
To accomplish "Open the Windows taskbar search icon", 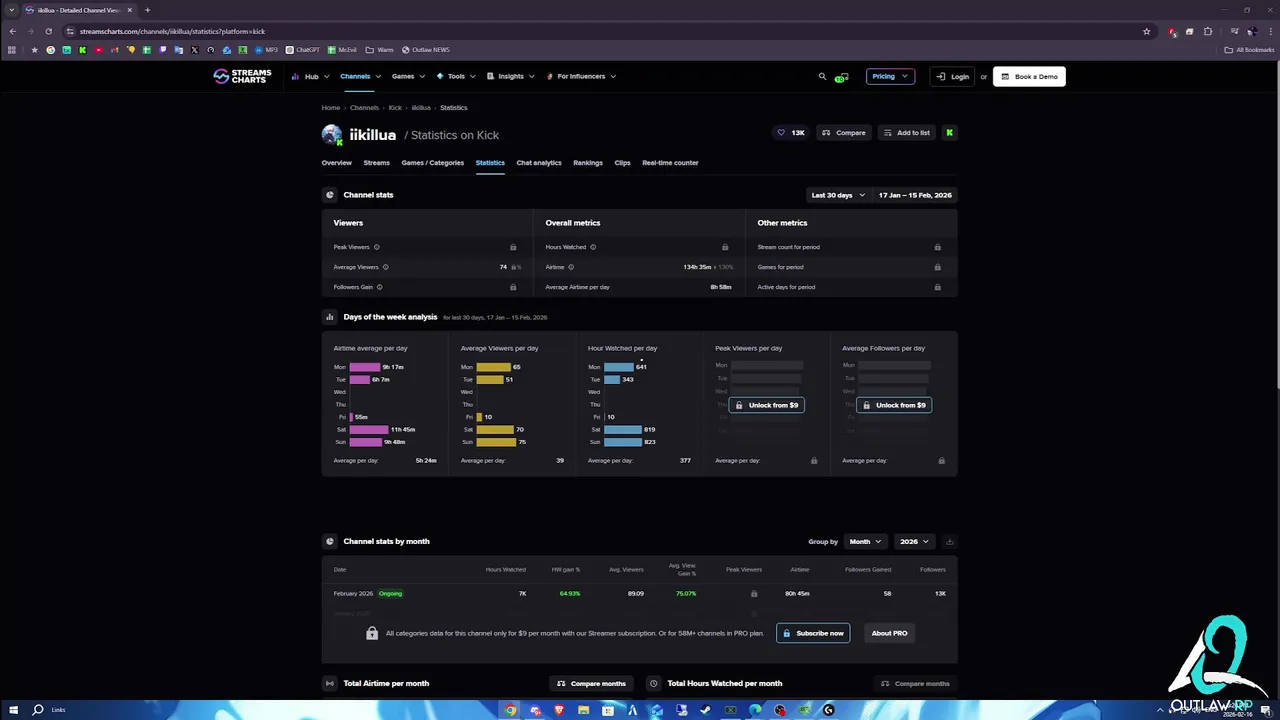I will coord(38,710).
